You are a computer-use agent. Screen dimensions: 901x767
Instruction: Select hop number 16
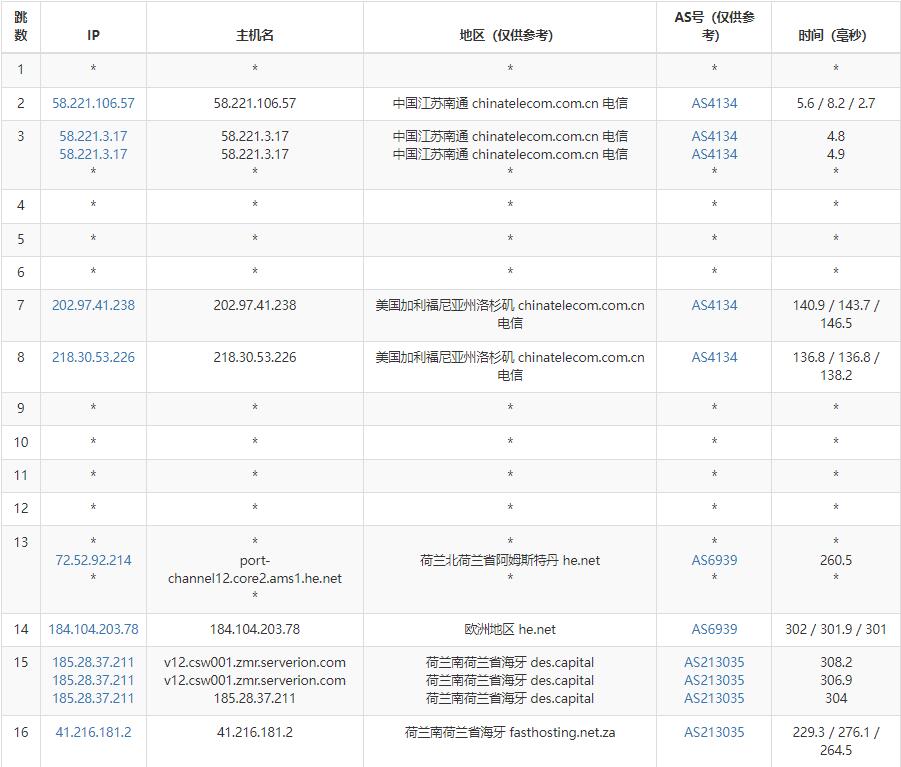21,733
